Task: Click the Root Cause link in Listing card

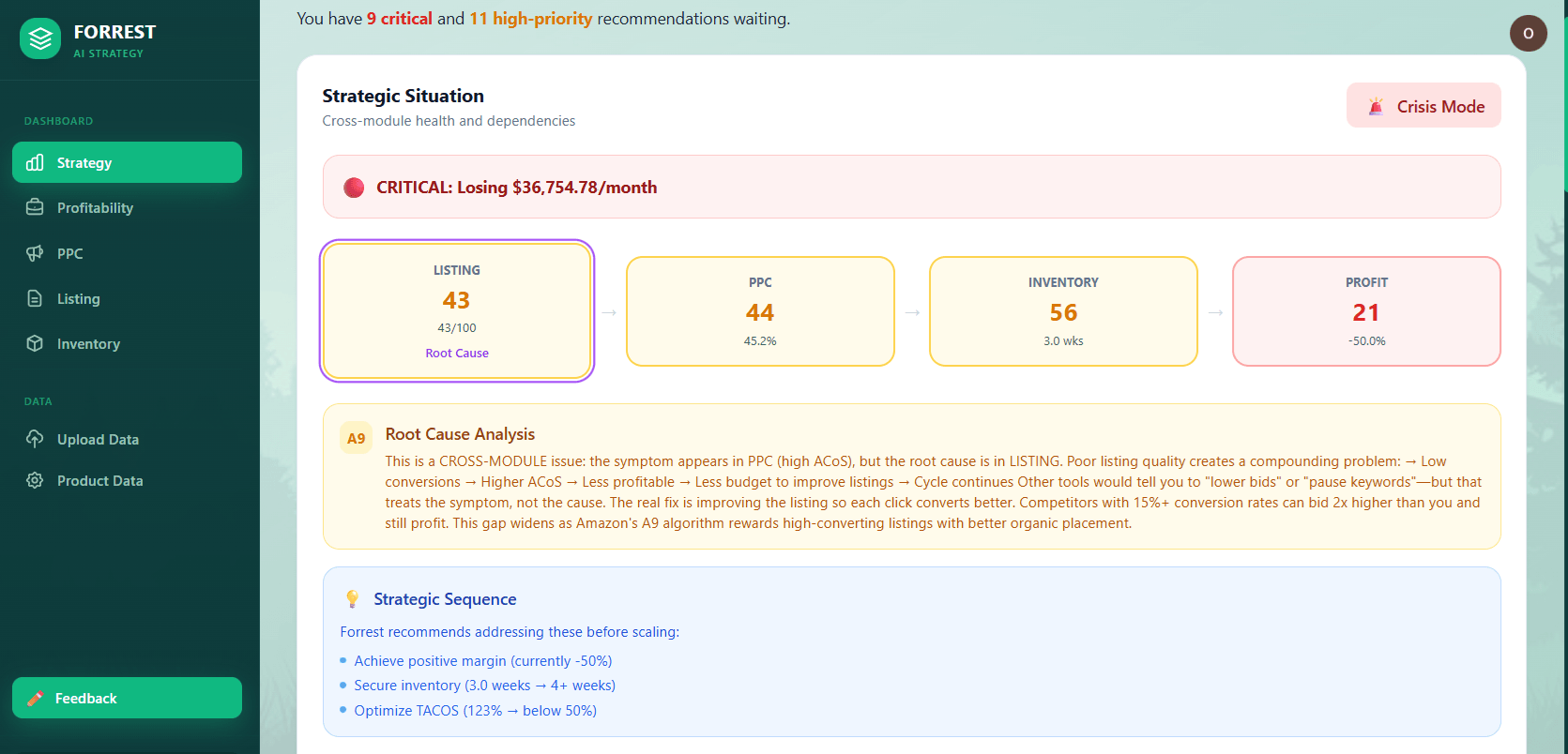Action: (x=457, y=354)
